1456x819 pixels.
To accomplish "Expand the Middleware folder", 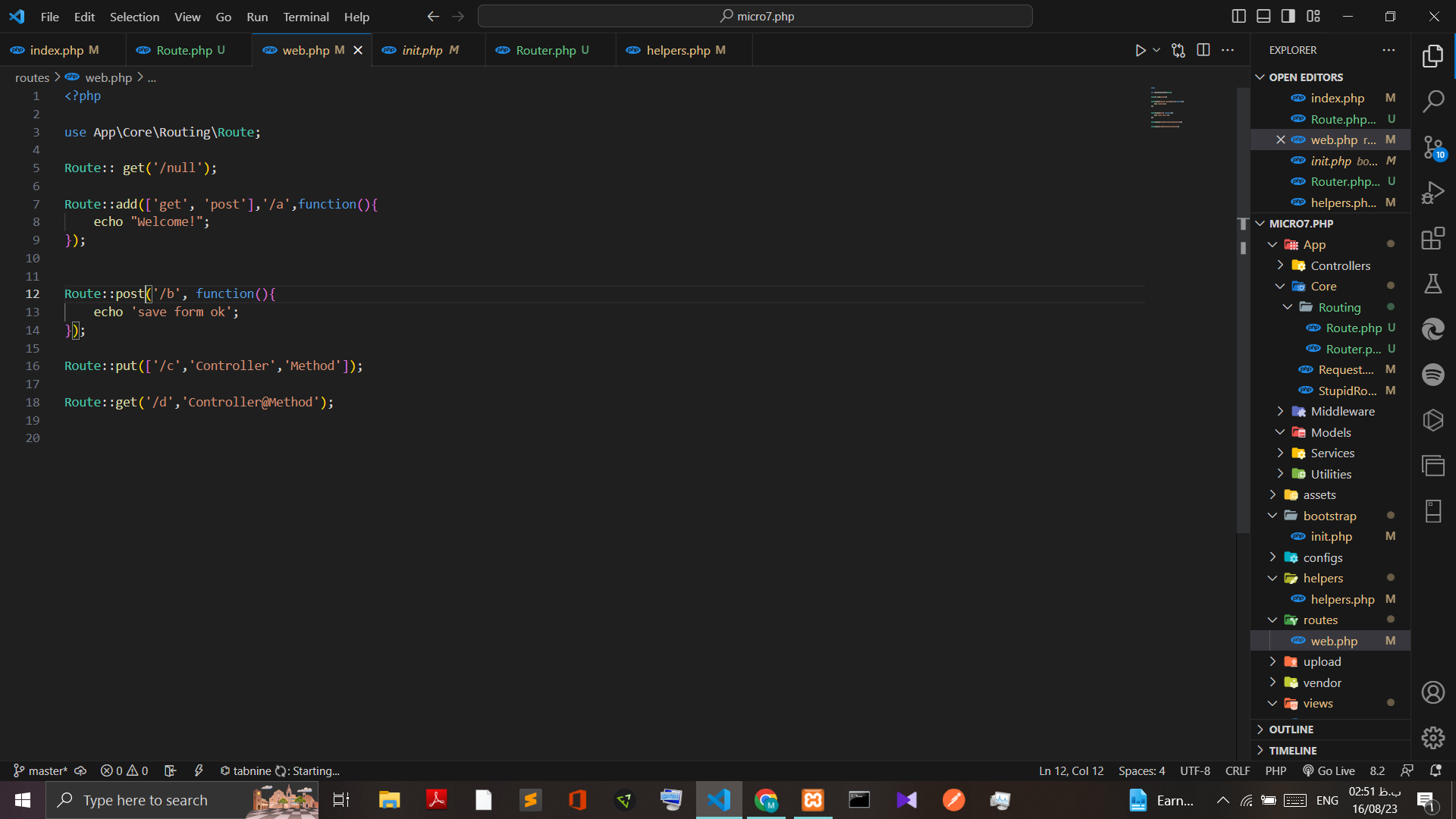I will [x=1330, y=411].
